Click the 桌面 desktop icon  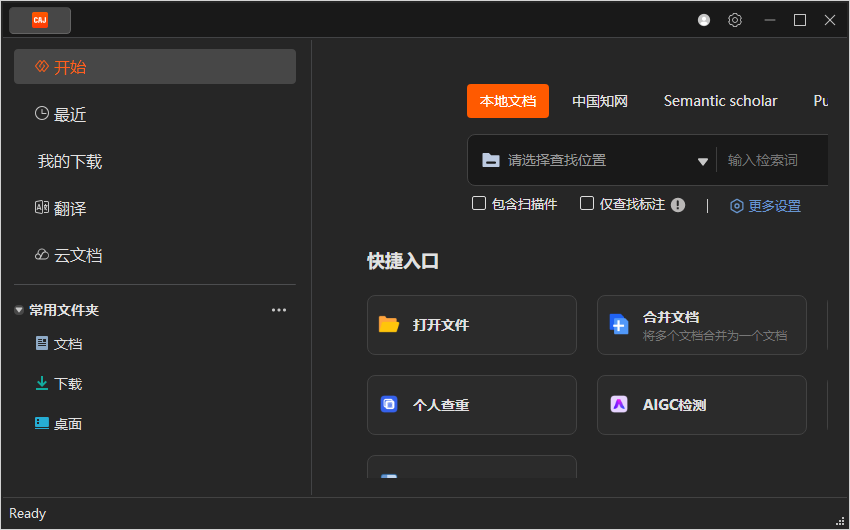(x=42, y=423)
